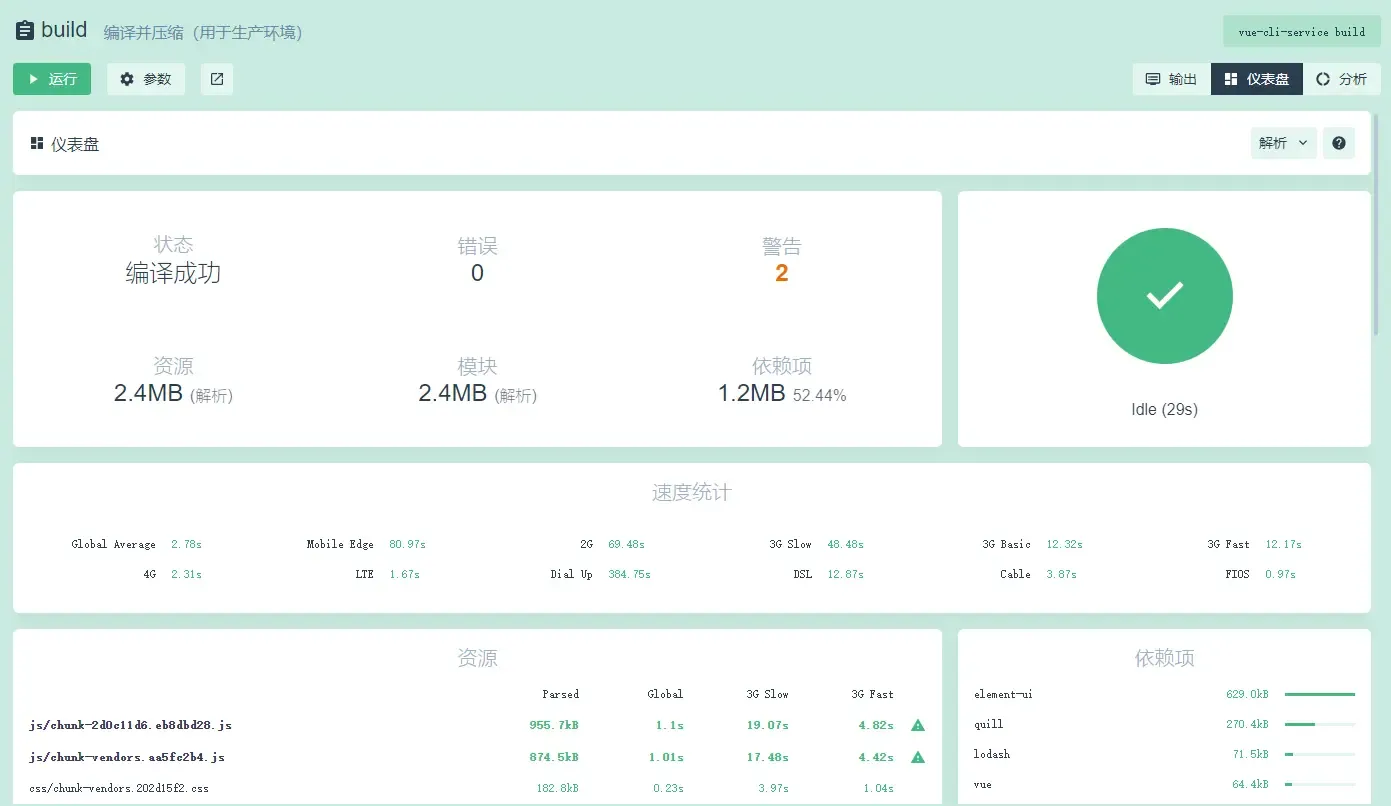
Task: Click the vue-cli-service build badge
Action: click(1301, 31)
